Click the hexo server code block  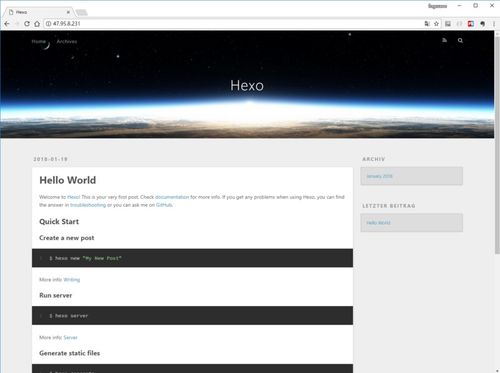pyautogui.click(x=192, y=315)
